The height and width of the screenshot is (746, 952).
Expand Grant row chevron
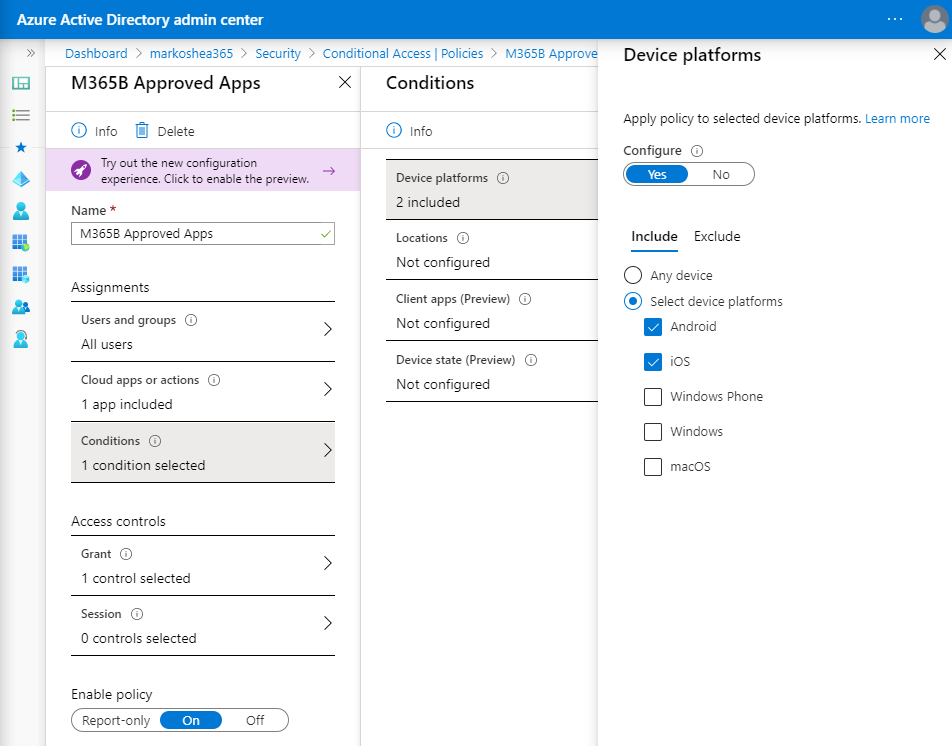328,563
